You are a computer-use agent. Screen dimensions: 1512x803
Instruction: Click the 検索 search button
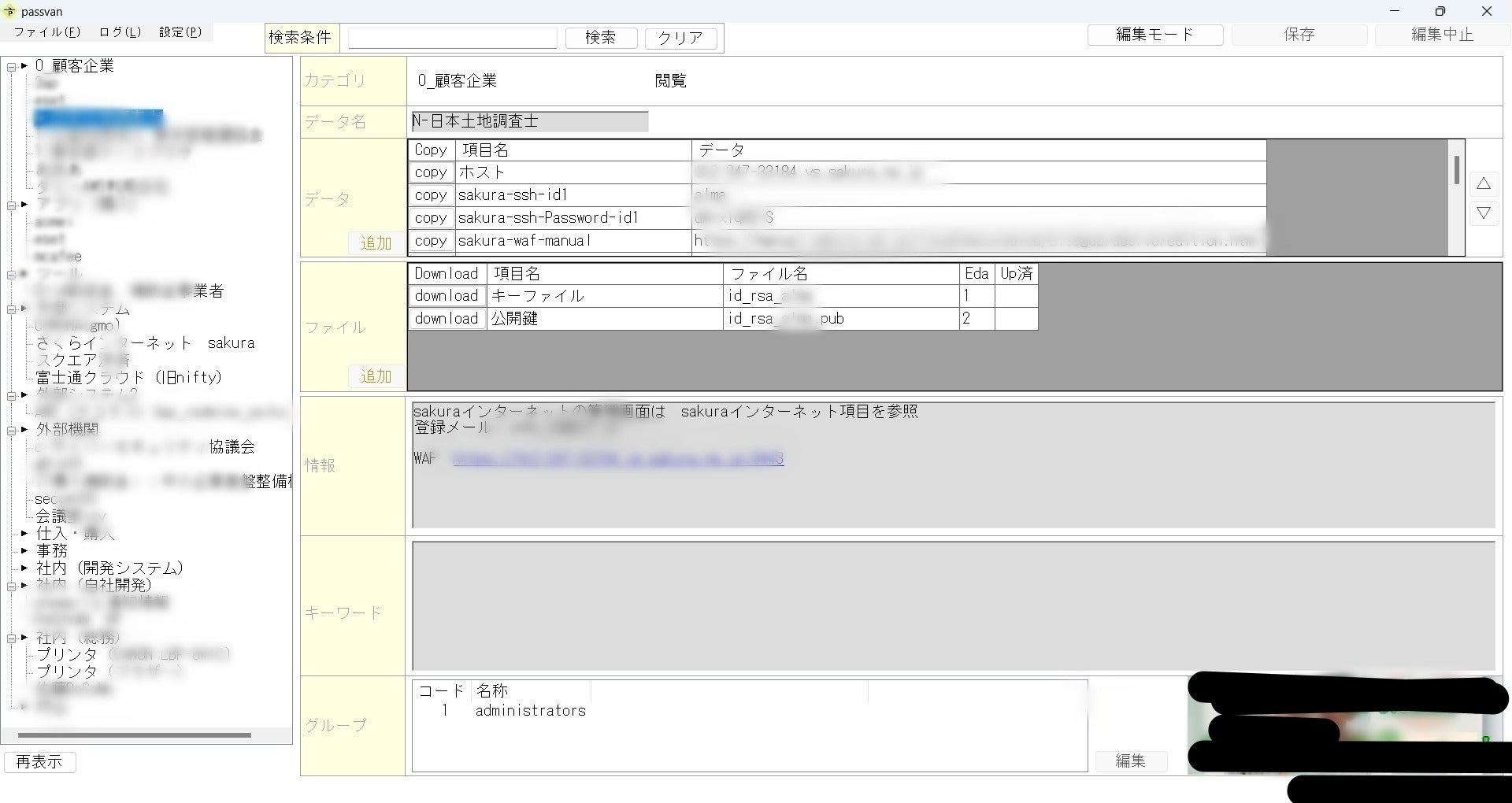(601, 38)
